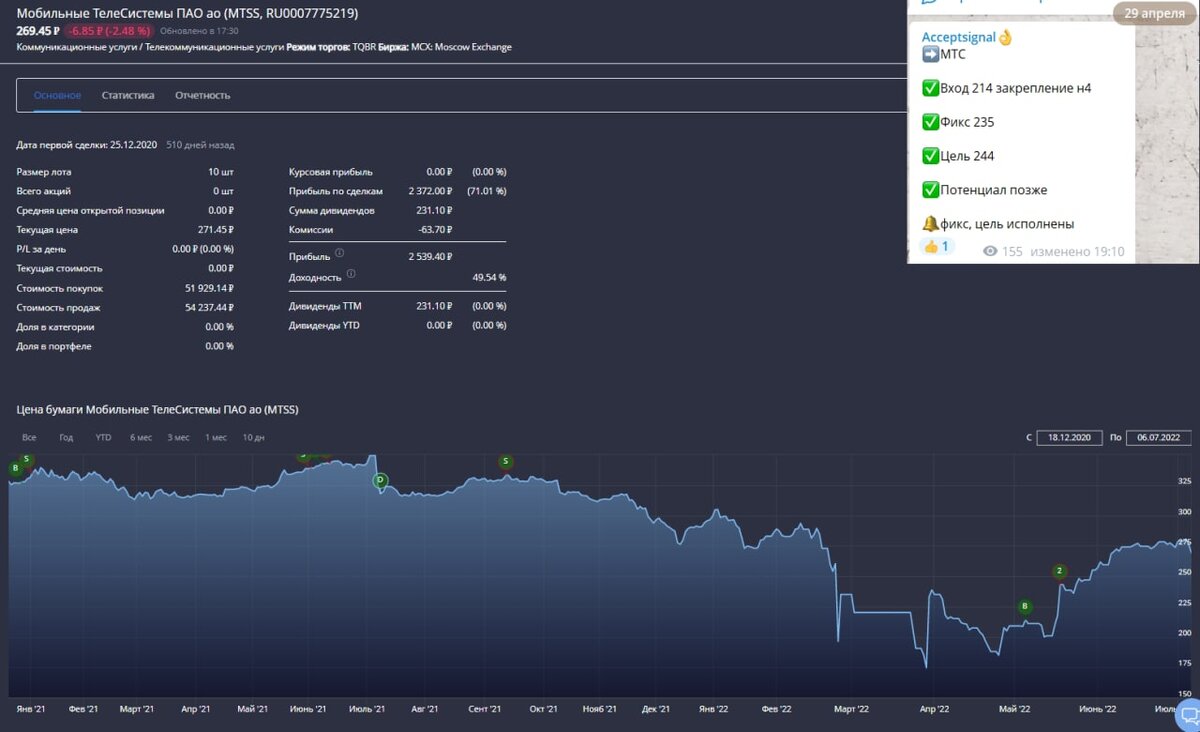Screen dimensions: 1200x732
Task: Open the info icon next to Прибыль
Action: (x=339, y=253)
